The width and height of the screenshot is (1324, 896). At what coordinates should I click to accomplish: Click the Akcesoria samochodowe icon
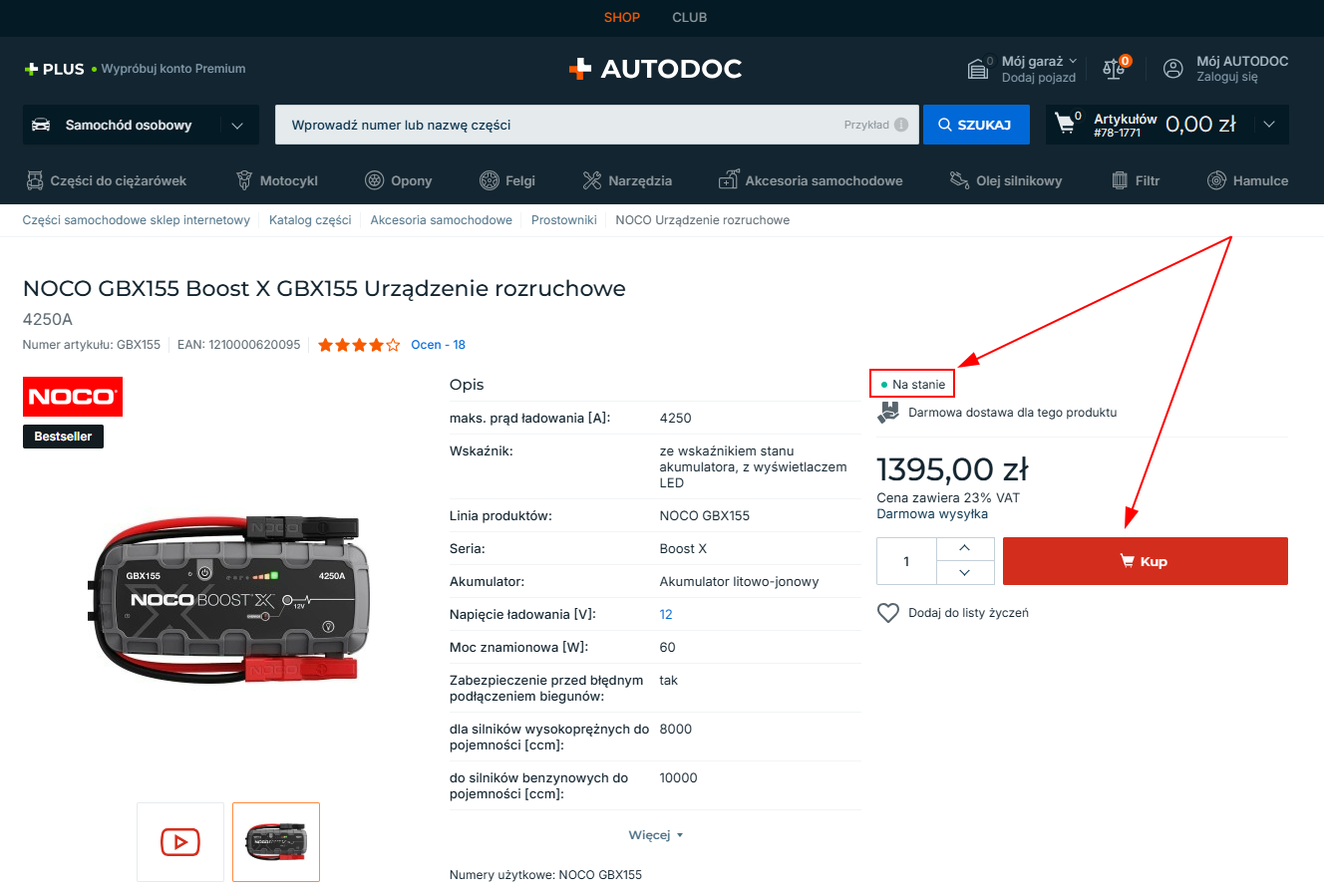point(729,180)
